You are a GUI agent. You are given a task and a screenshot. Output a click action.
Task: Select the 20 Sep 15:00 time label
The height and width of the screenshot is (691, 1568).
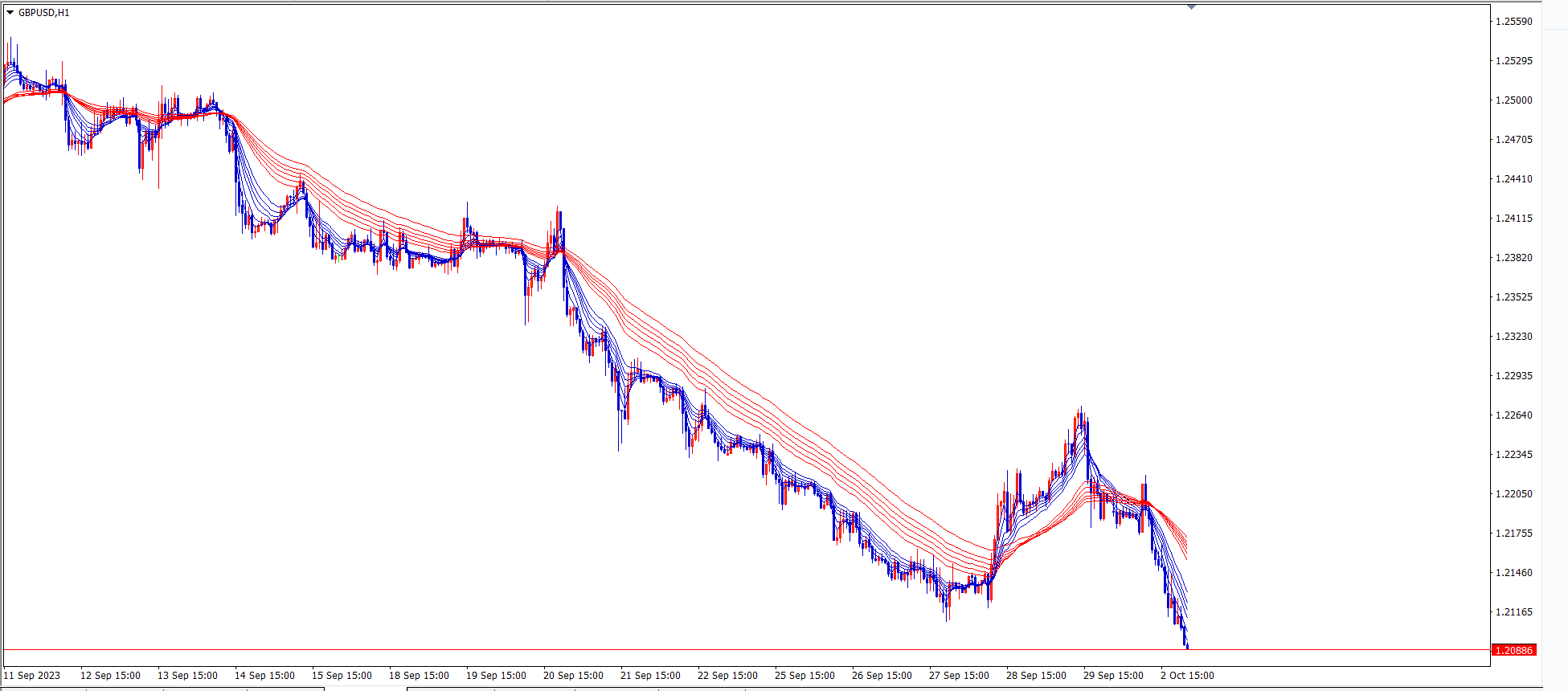573,676
